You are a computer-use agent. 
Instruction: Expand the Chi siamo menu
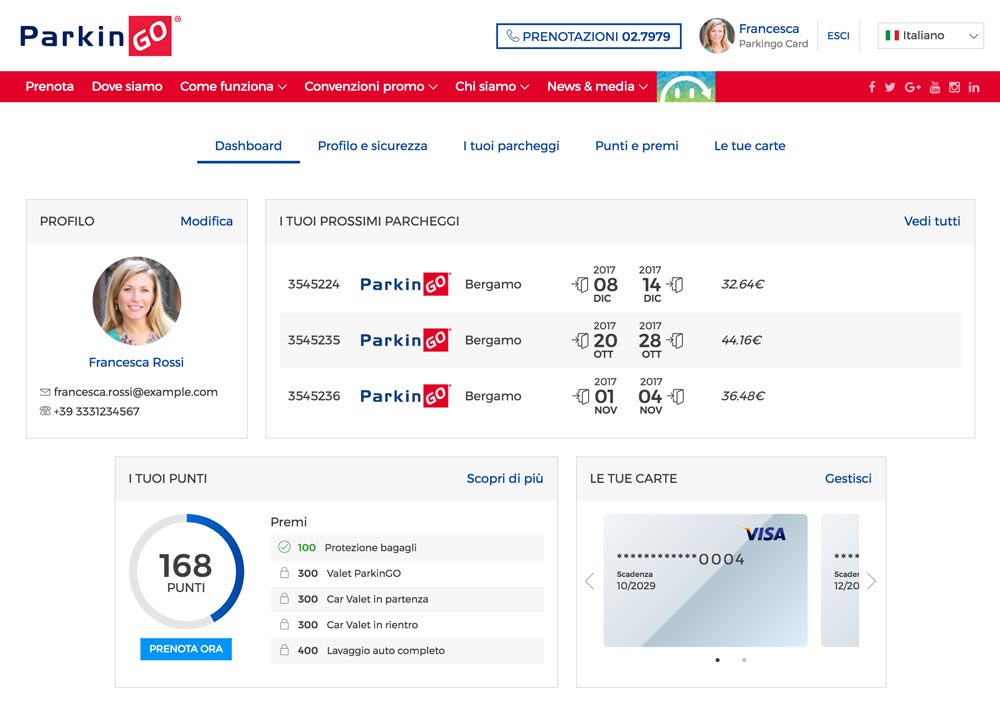pos(491,87)
